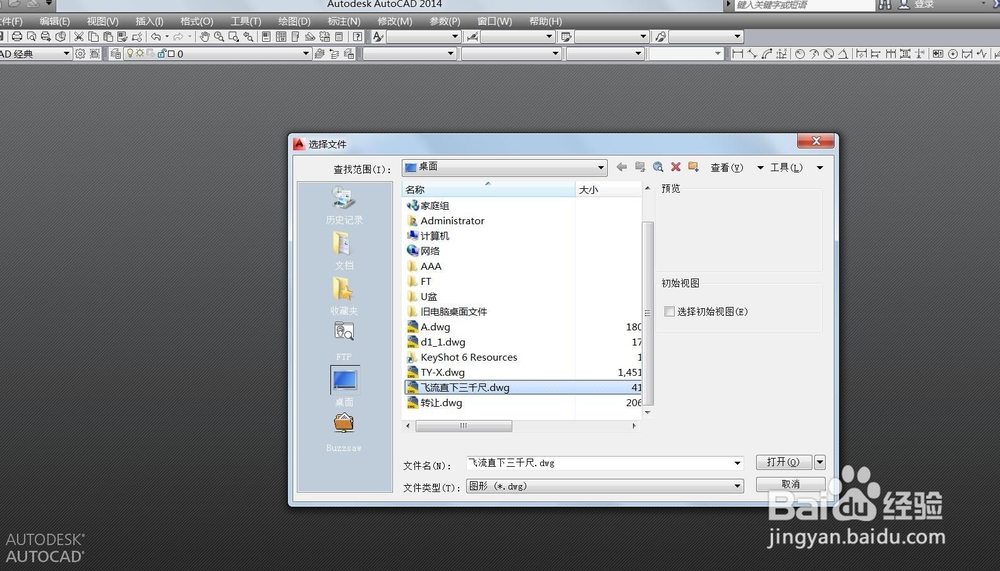
Task: Select the file 转让.dwg
Action: (x=441, y=403)
